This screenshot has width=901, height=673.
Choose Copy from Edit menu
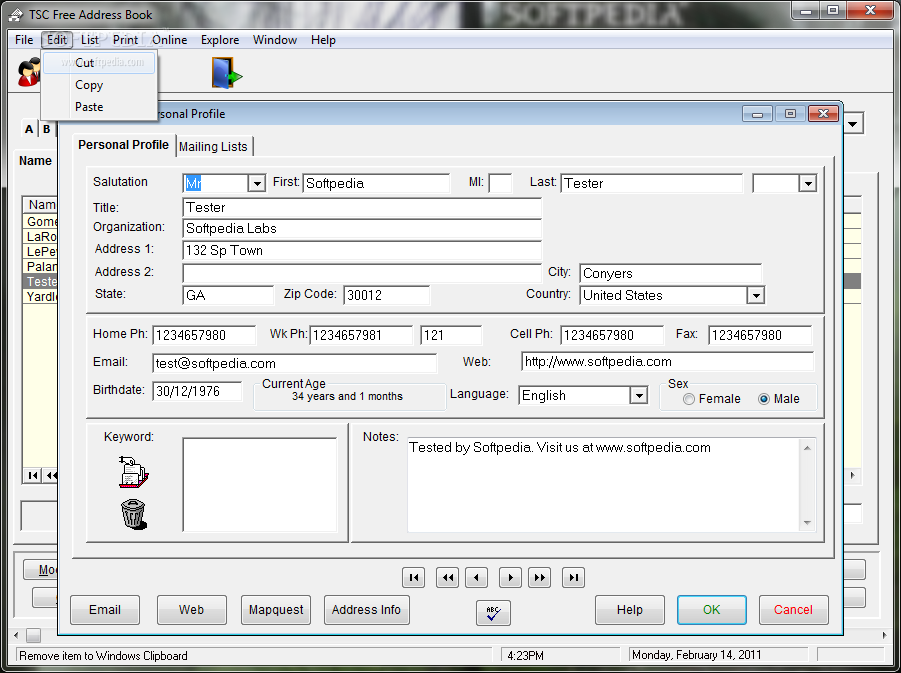point(99,85)
